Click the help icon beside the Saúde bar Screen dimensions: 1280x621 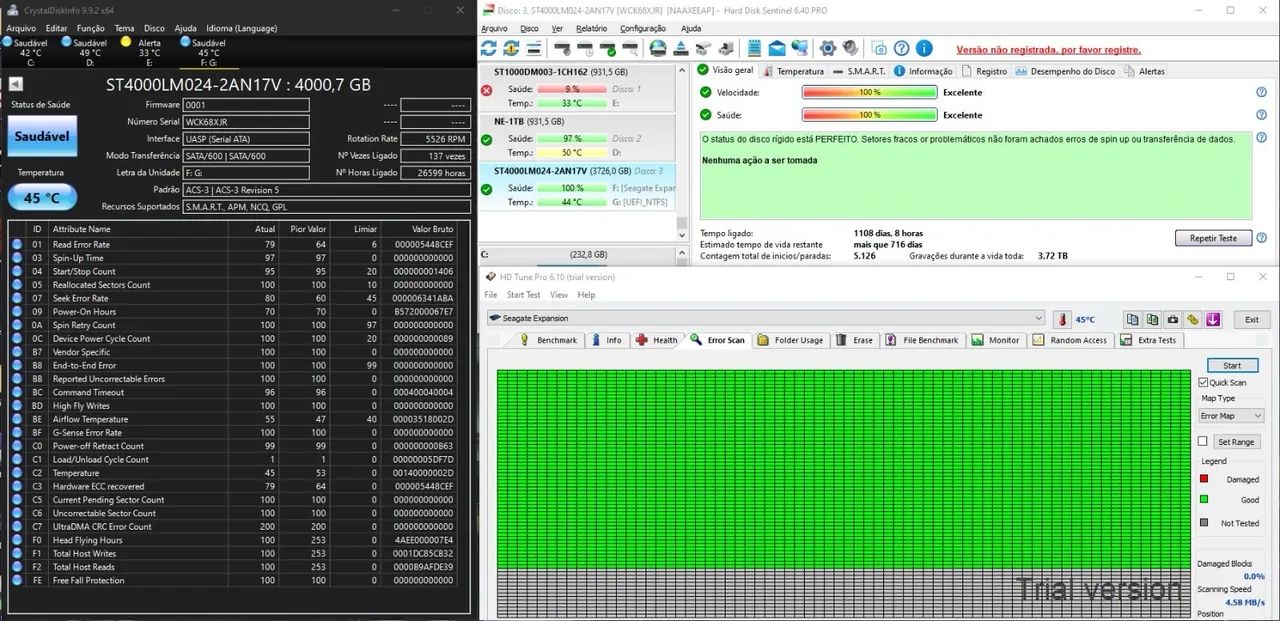click(1261, 115)
